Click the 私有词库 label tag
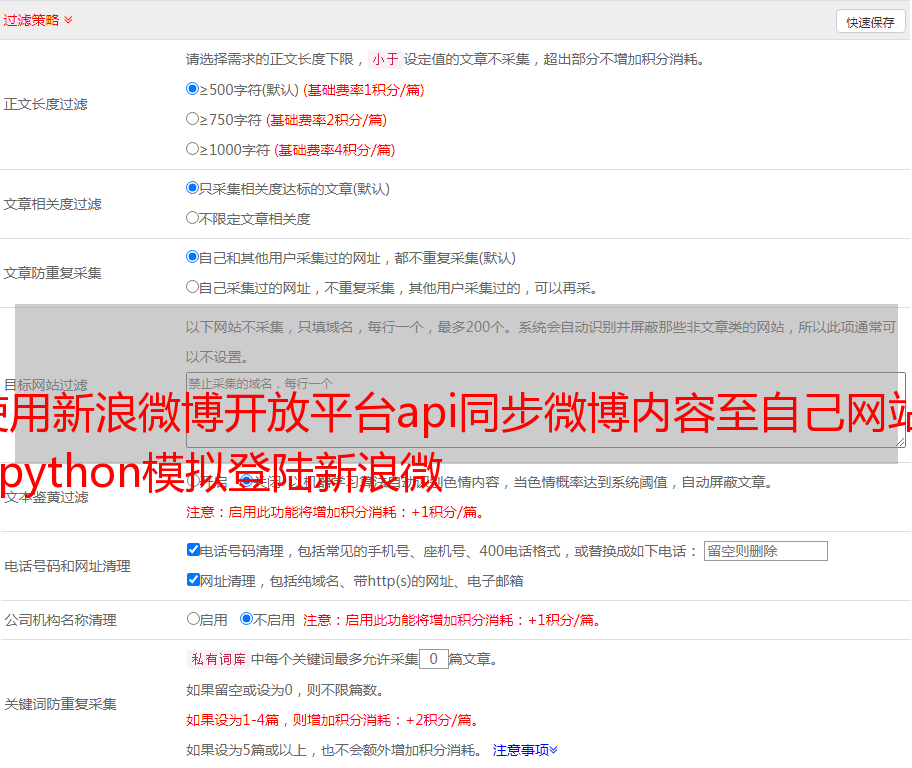Viewport: 912px width, 768px height. (x=216, y=659)
